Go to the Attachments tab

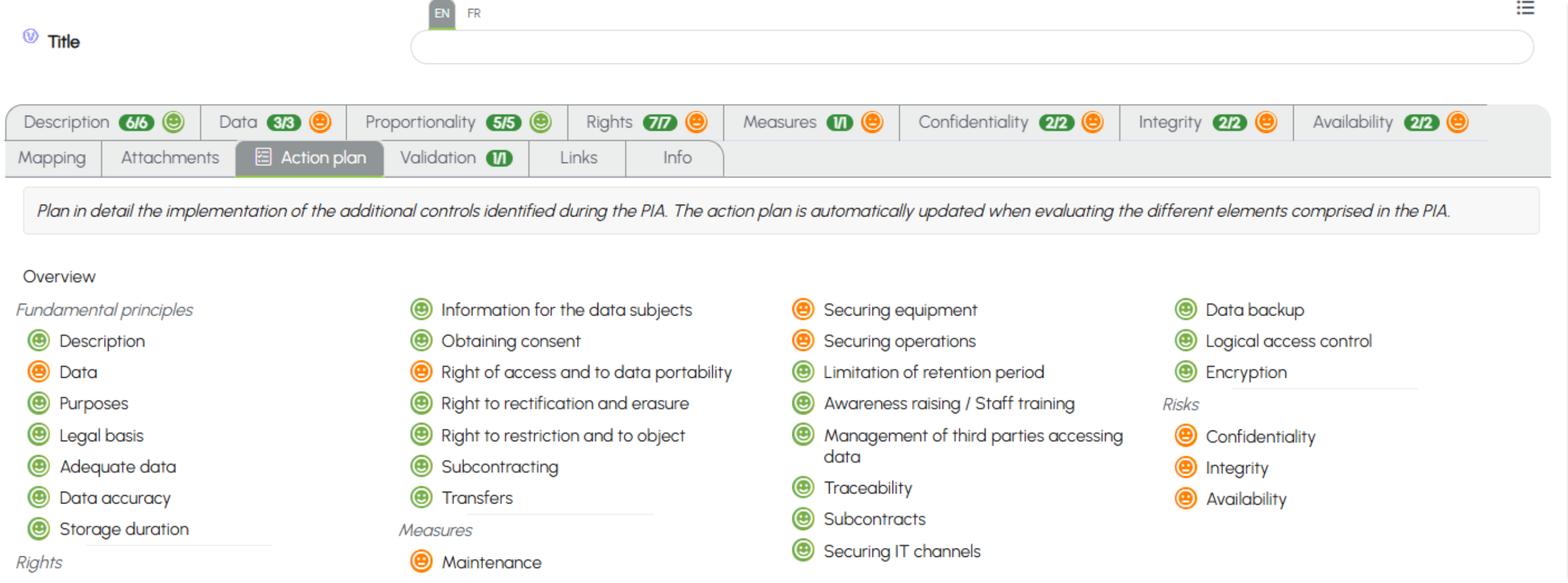(170, 158)
